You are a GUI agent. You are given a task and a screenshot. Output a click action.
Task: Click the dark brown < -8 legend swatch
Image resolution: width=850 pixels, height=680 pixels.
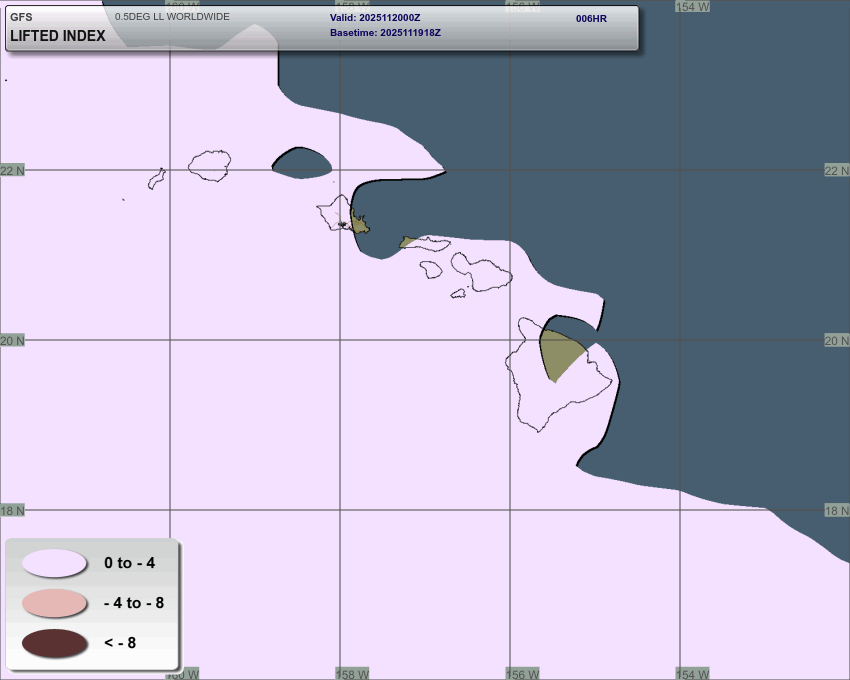(54, 643)
